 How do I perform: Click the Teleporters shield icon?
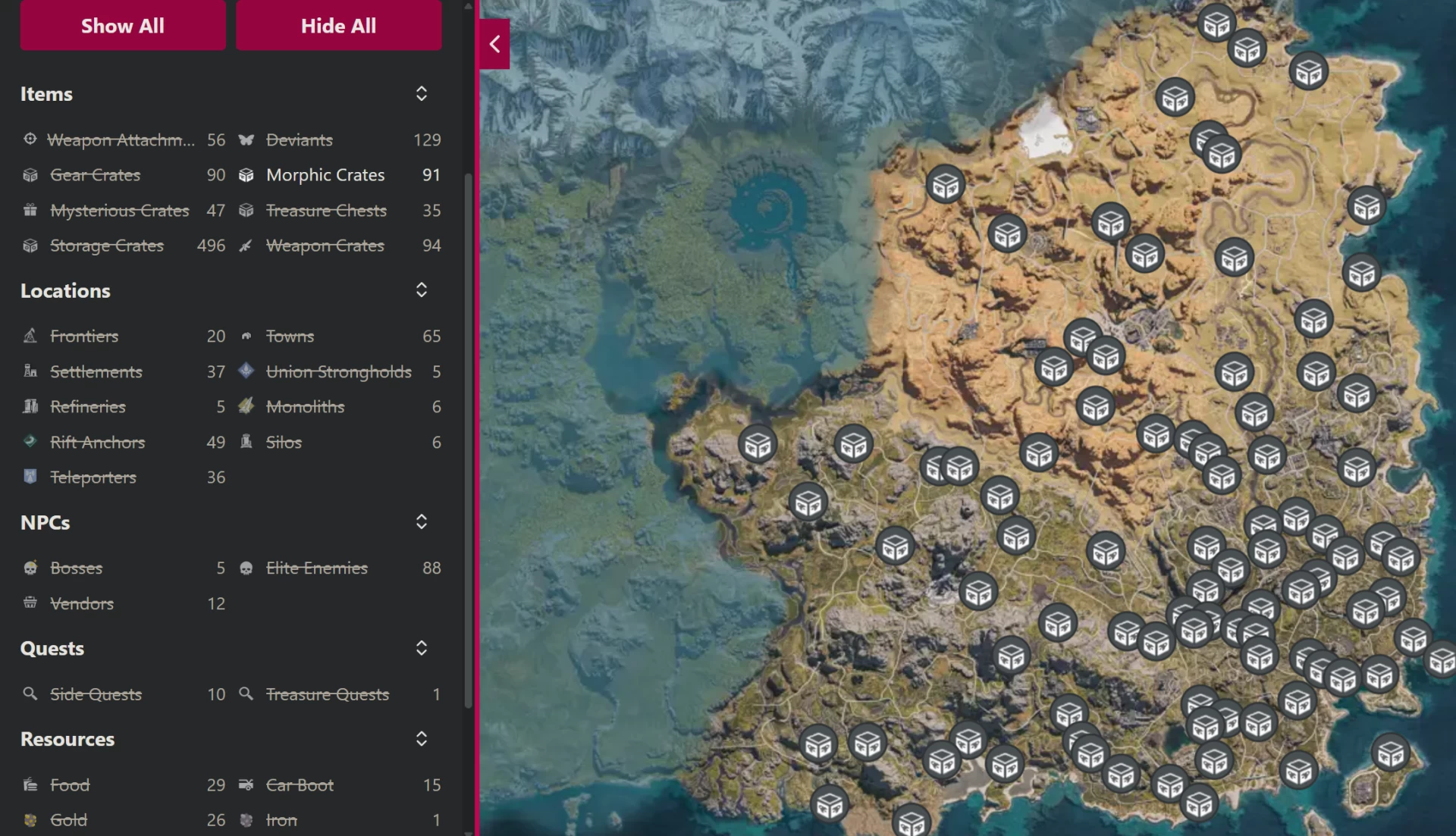30,477
